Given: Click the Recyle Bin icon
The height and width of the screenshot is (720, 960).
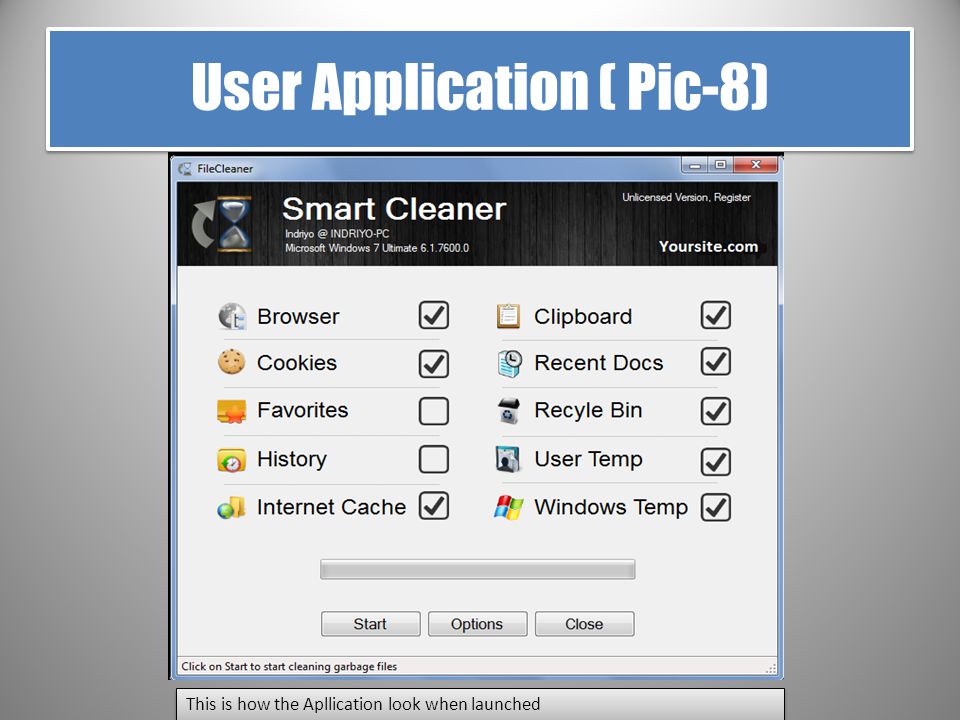Looking at the screenshot, I should [x=509, y=411].
